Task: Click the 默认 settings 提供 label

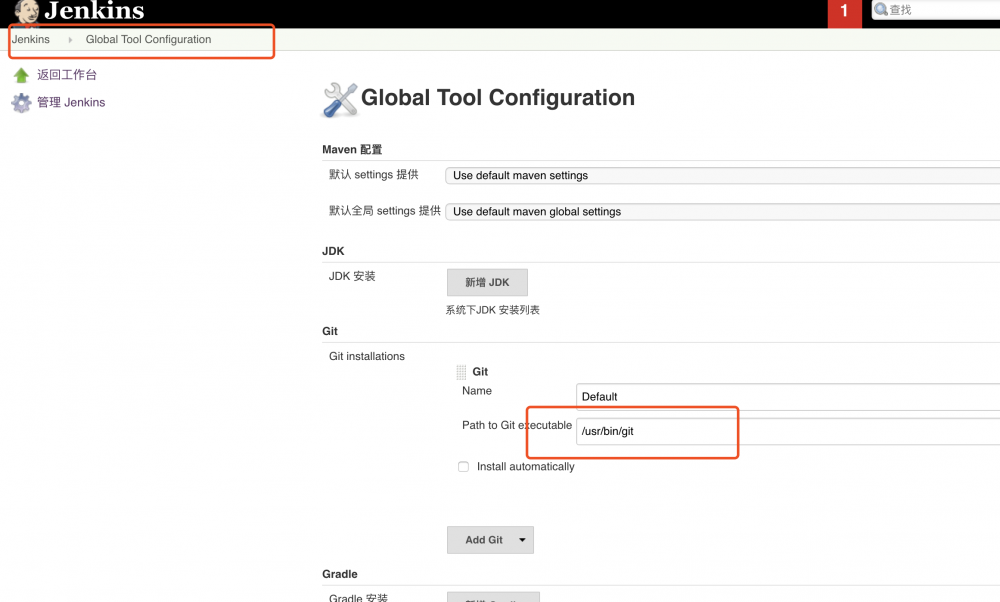Action: 374,175
